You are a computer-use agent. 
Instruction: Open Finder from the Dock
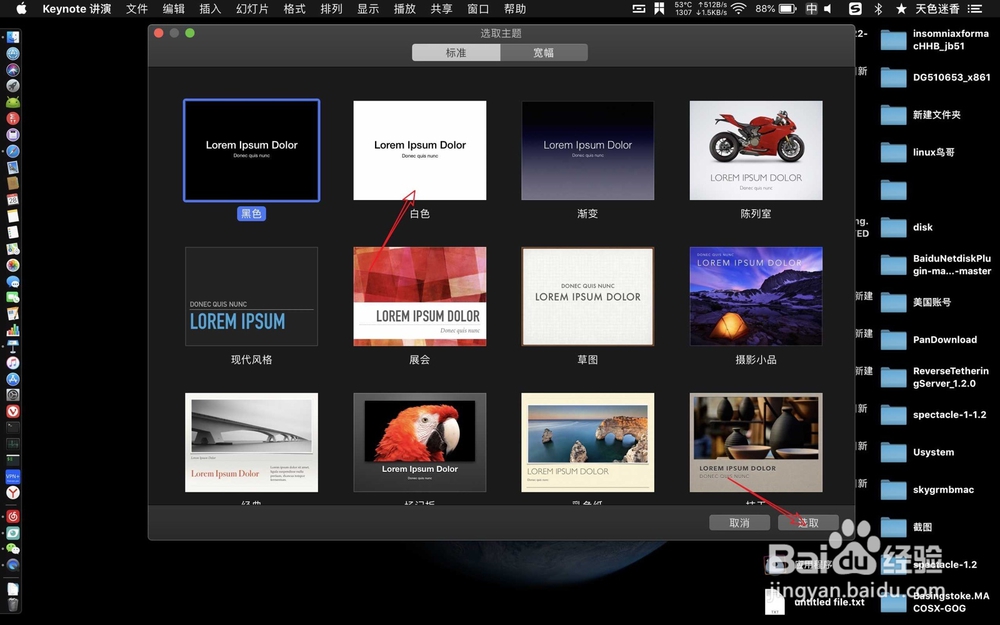pos(13,37)
